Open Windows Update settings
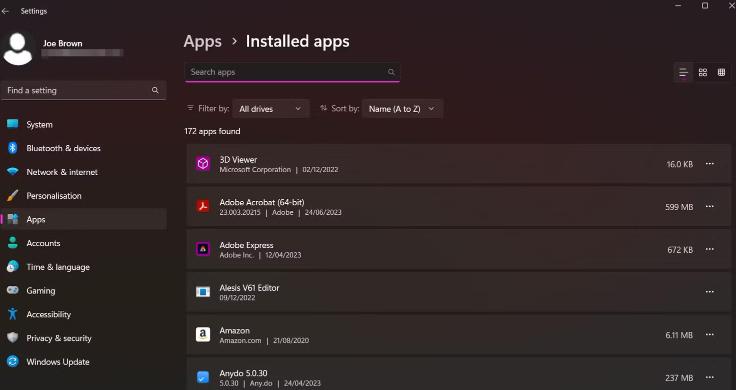Image resolution: width=736 pixels, height=390 pixels. pos(84,362)
